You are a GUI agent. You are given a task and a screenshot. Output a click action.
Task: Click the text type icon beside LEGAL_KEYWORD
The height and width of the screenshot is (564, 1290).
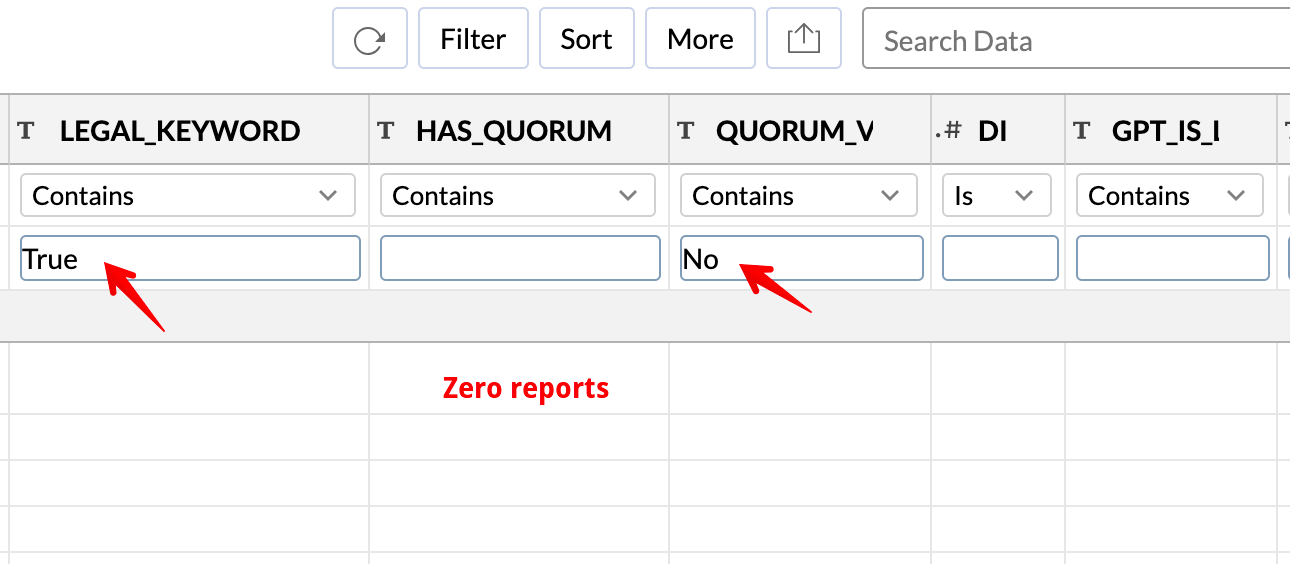tap(27, 130)
